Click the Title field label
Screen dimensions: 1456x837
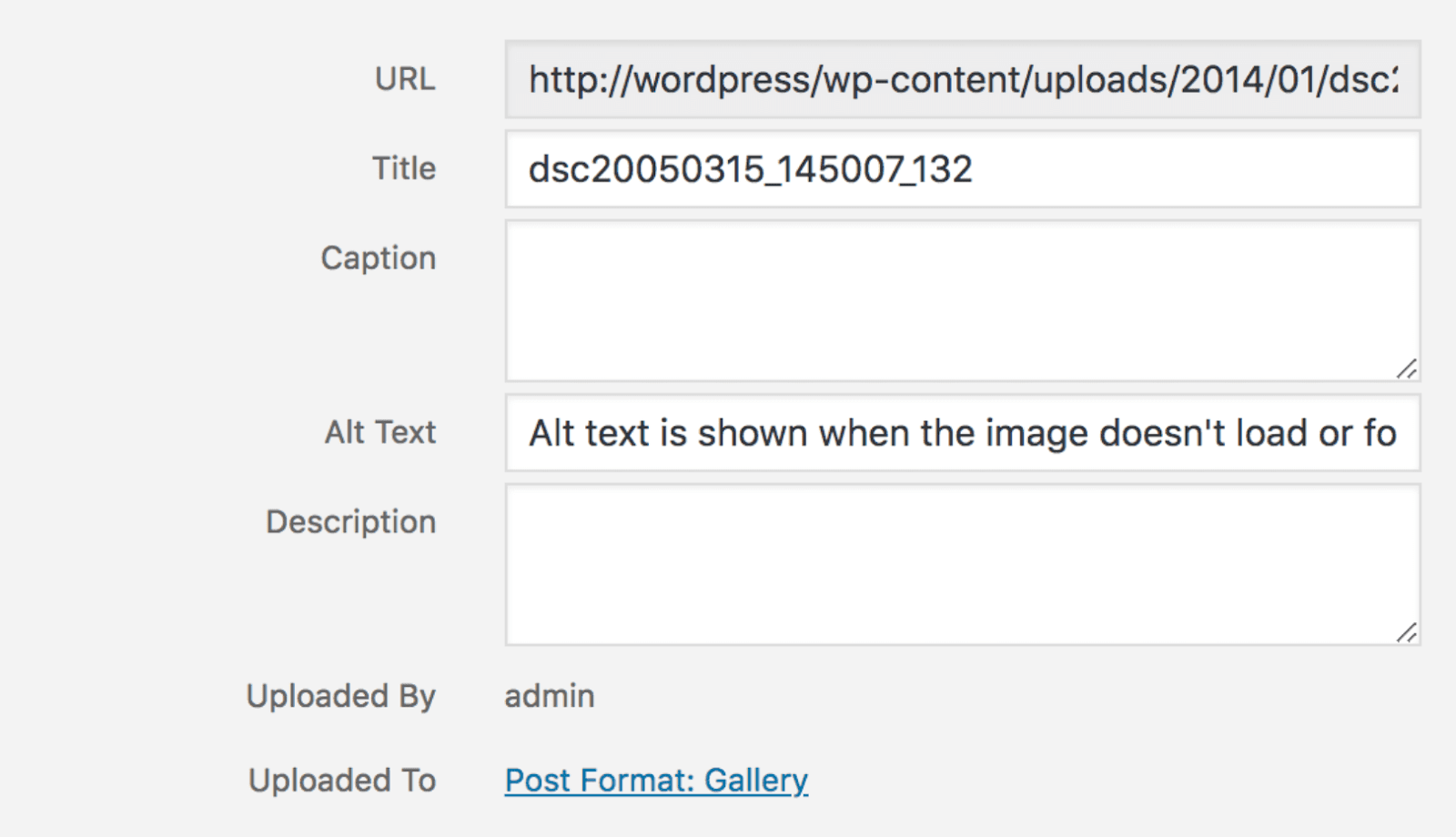(404, 169)
